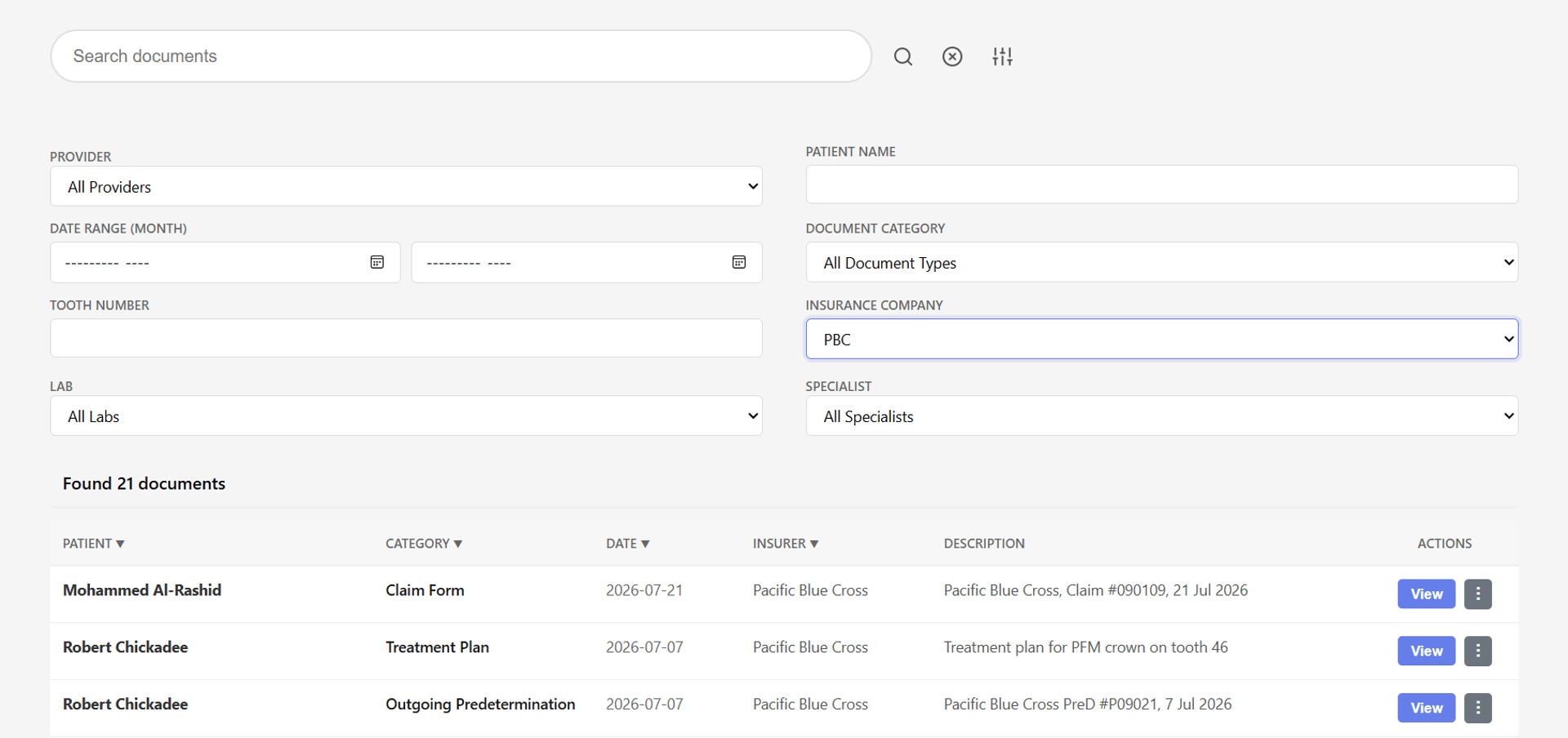View the Mohammed Al-Rashid Claim Form
This screenshot has width=1568, height=738.
click(1426, 594)
